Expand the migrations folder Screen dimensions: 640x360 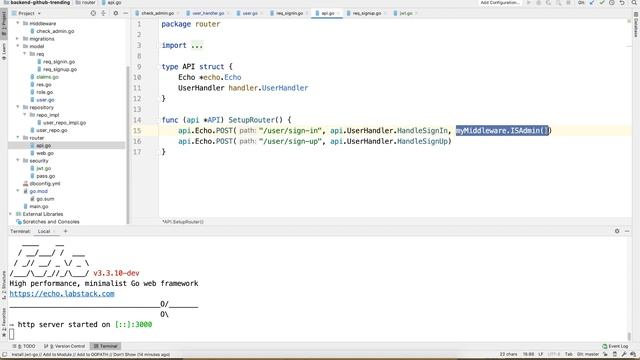pos(18,39)
